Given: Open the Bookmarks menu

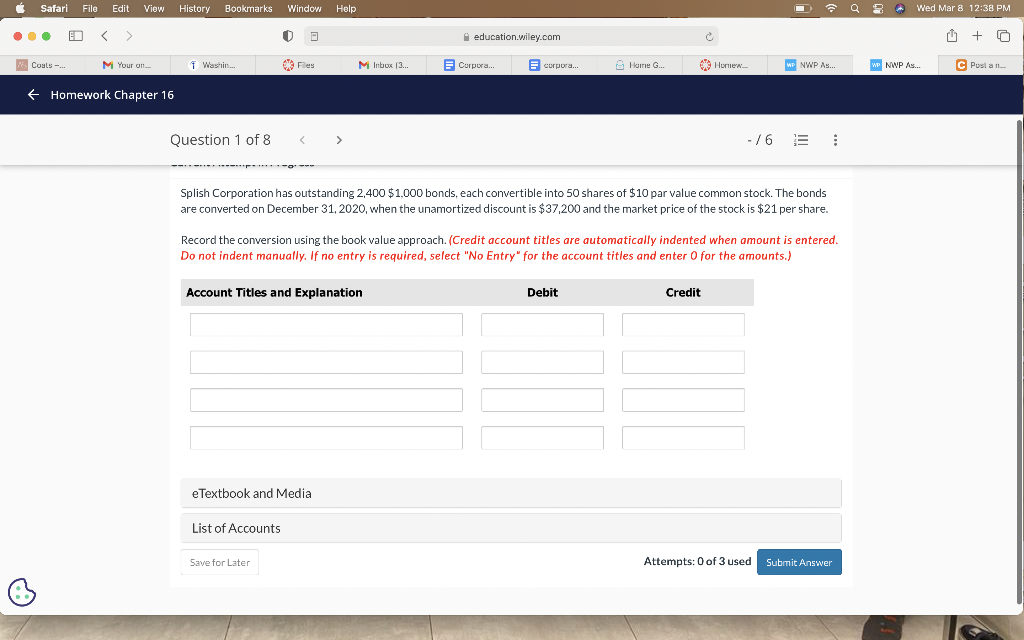Looking at the screenshot, I should point(249,8).
